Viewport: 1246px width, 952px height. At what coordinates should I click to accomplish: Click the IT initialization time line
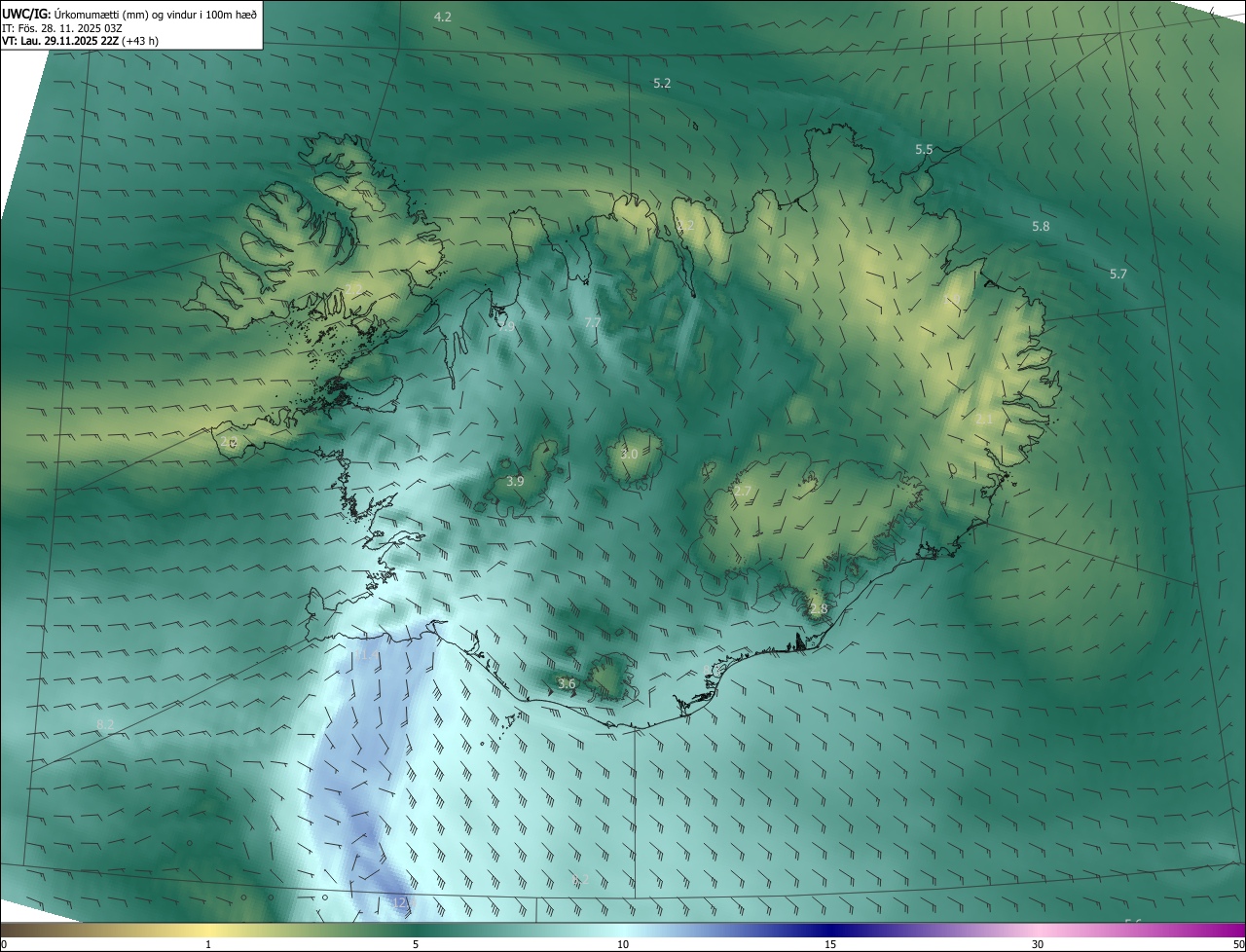tap(62, 28)
